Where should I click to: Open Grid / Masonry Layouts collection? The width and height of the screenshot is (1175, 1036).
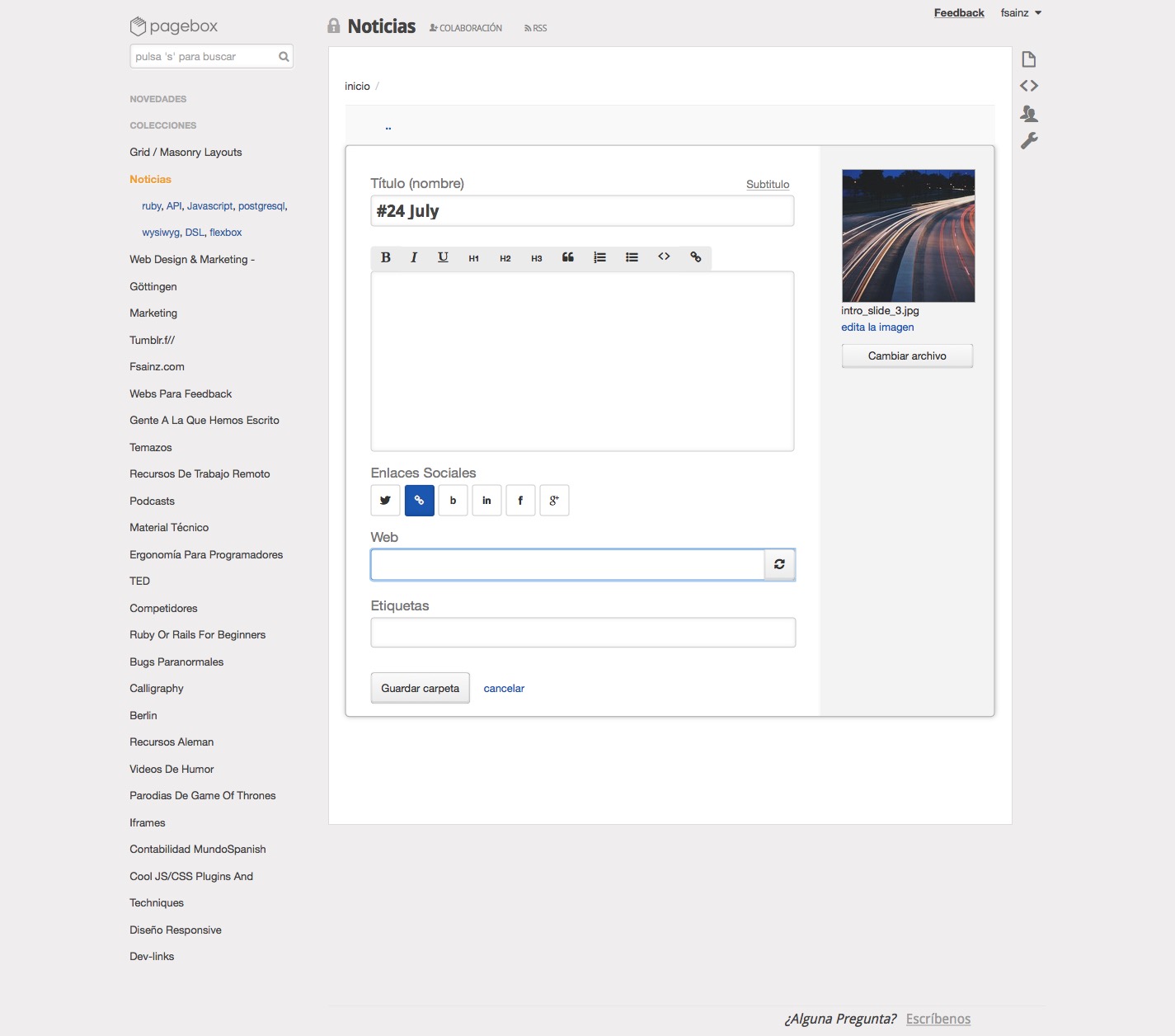tap(186, 153)
